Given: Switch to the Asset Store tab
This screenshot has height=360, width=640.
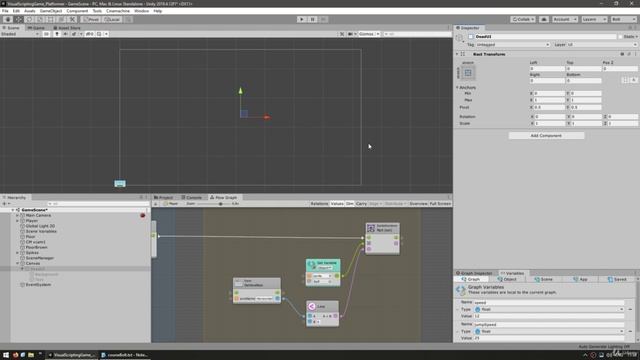Looking at the screenshot, I should click(67, 28).
